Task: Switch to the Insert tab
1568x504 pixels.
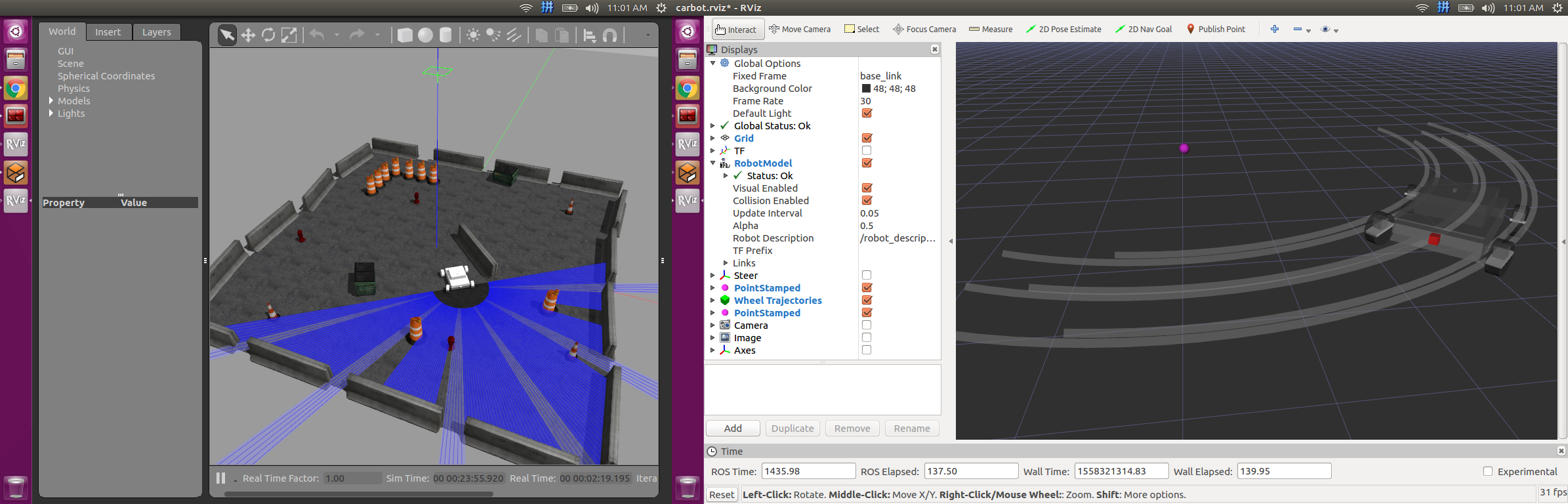Action: coord(108,32)
